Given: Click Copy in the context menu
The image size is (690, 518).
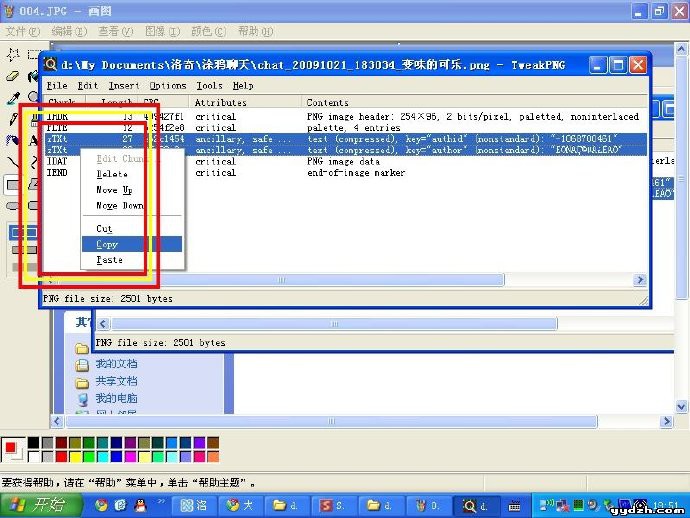Looking at the screenshot, I should coord(107,244).
